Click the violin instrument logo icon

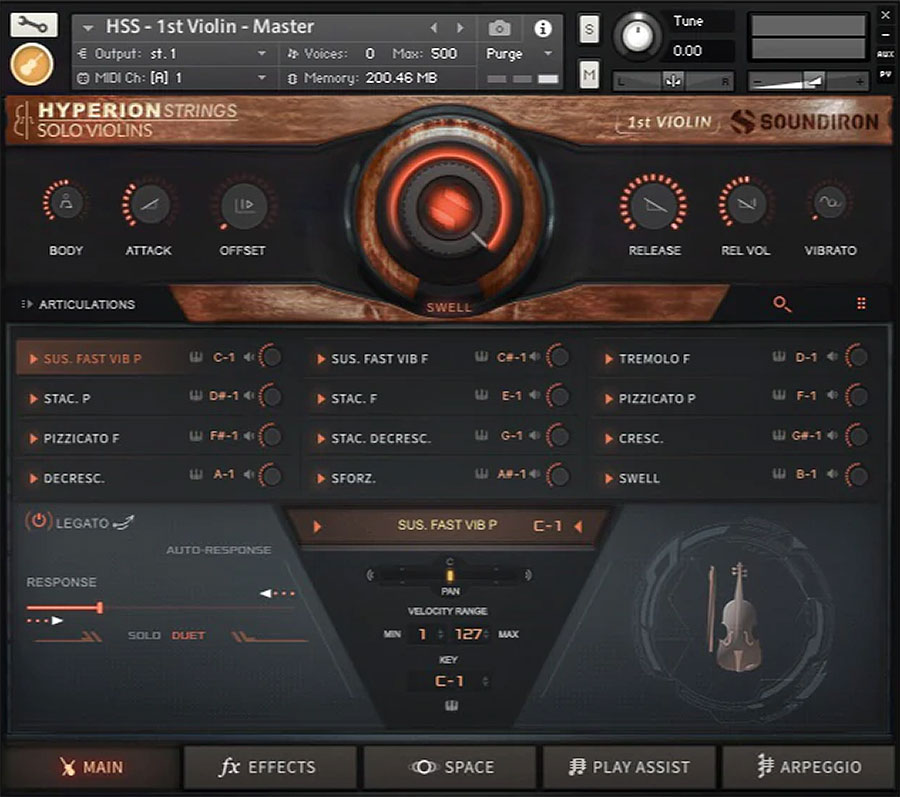pyautogui.click(x=32, y=64)
